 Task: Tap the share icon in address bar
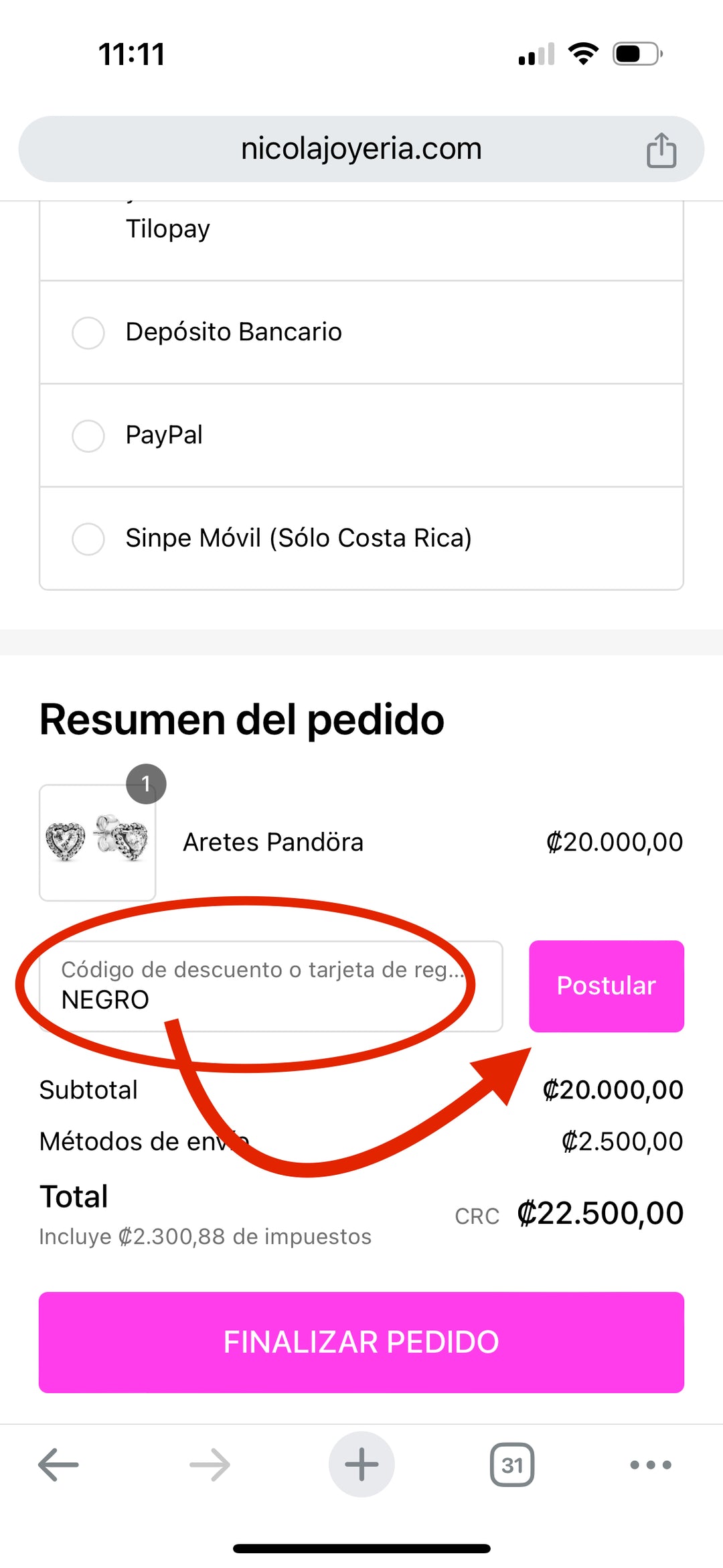[661, 149]
